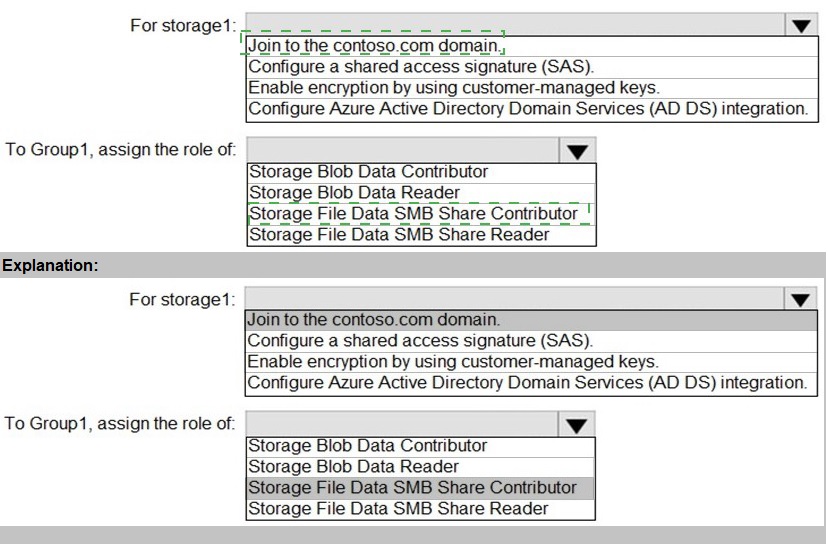The width and height of the screenshot is (828, 544).
Task: Click highlighted 'Join to the contoso.com domain' in explanation
Action: point(374,320)
